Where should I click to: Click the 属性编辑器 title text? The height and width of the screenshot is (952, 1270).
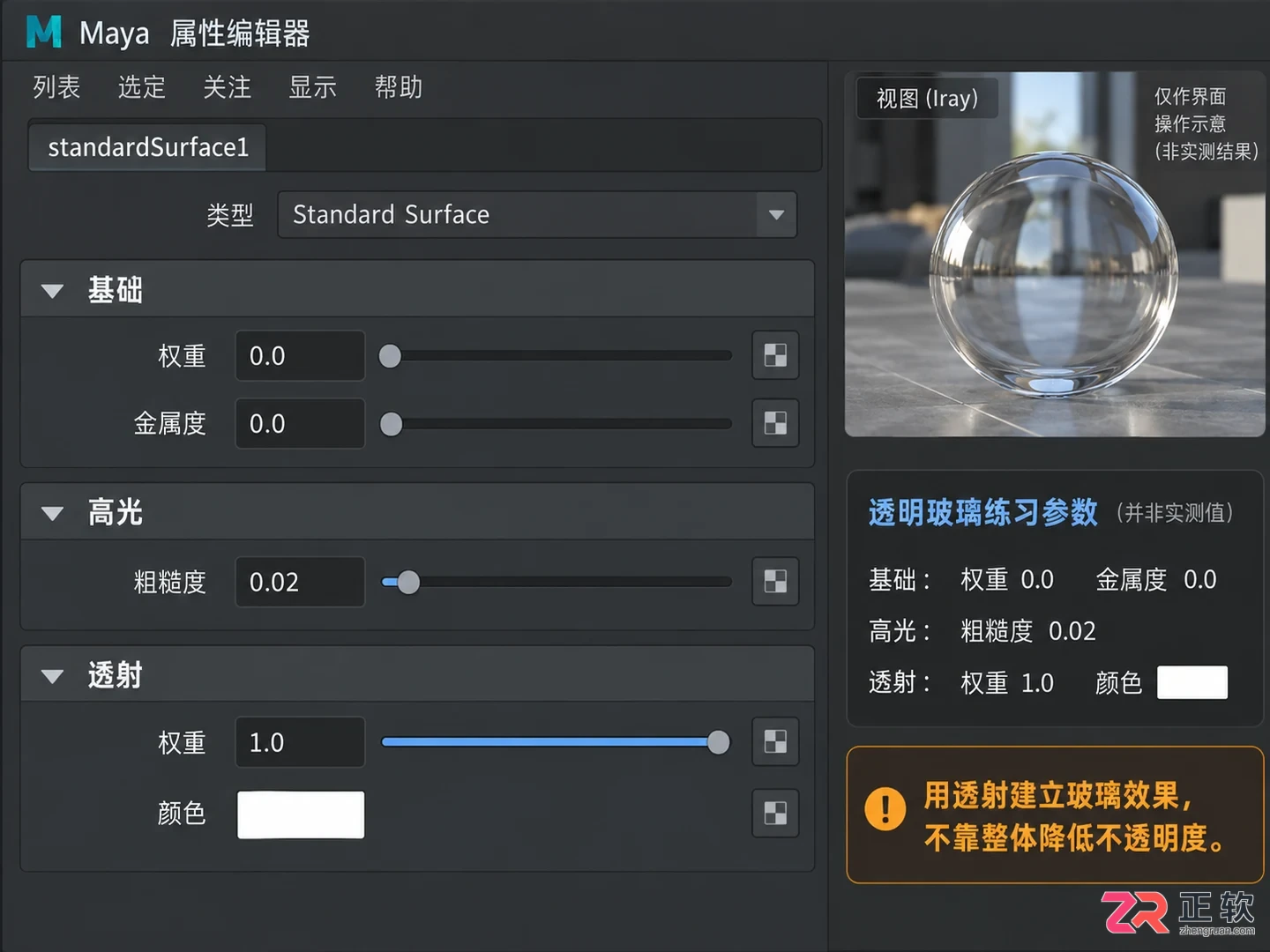point(240,33)
